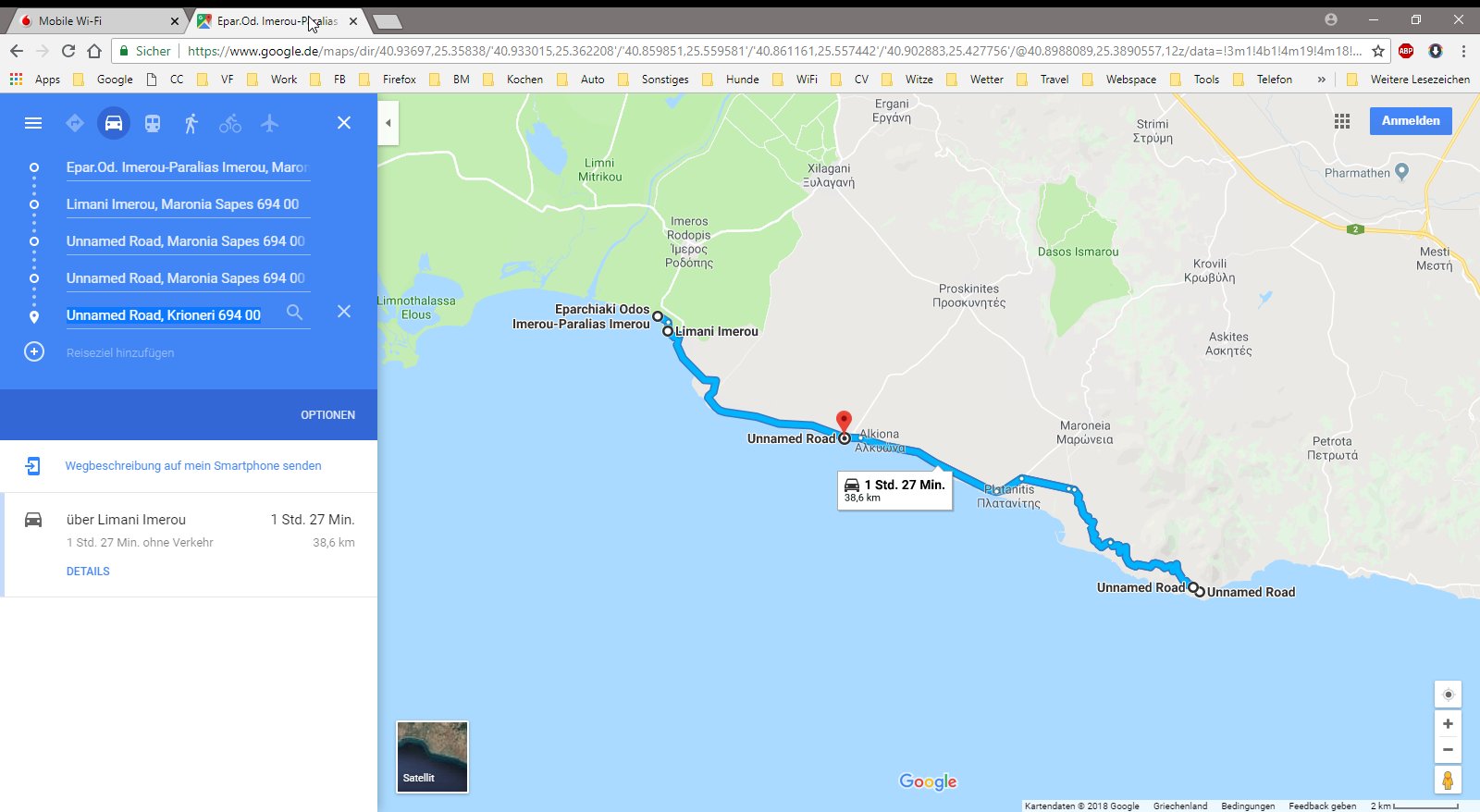Zoom in on the map
This screenshot has height=812, width=1480.
pyautogui.click(x=1448, y=724)
